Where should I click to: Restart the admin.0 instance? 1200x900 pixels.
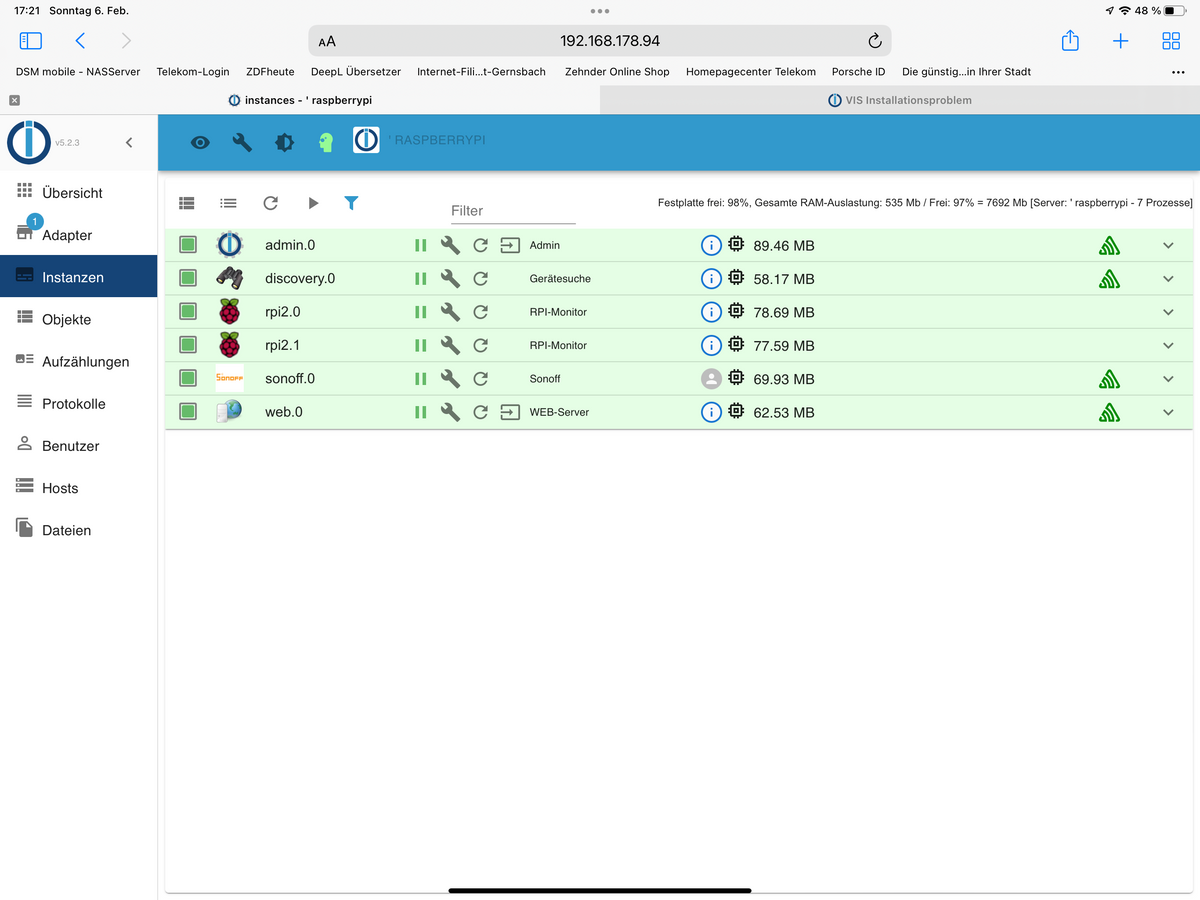coord(480,245)
